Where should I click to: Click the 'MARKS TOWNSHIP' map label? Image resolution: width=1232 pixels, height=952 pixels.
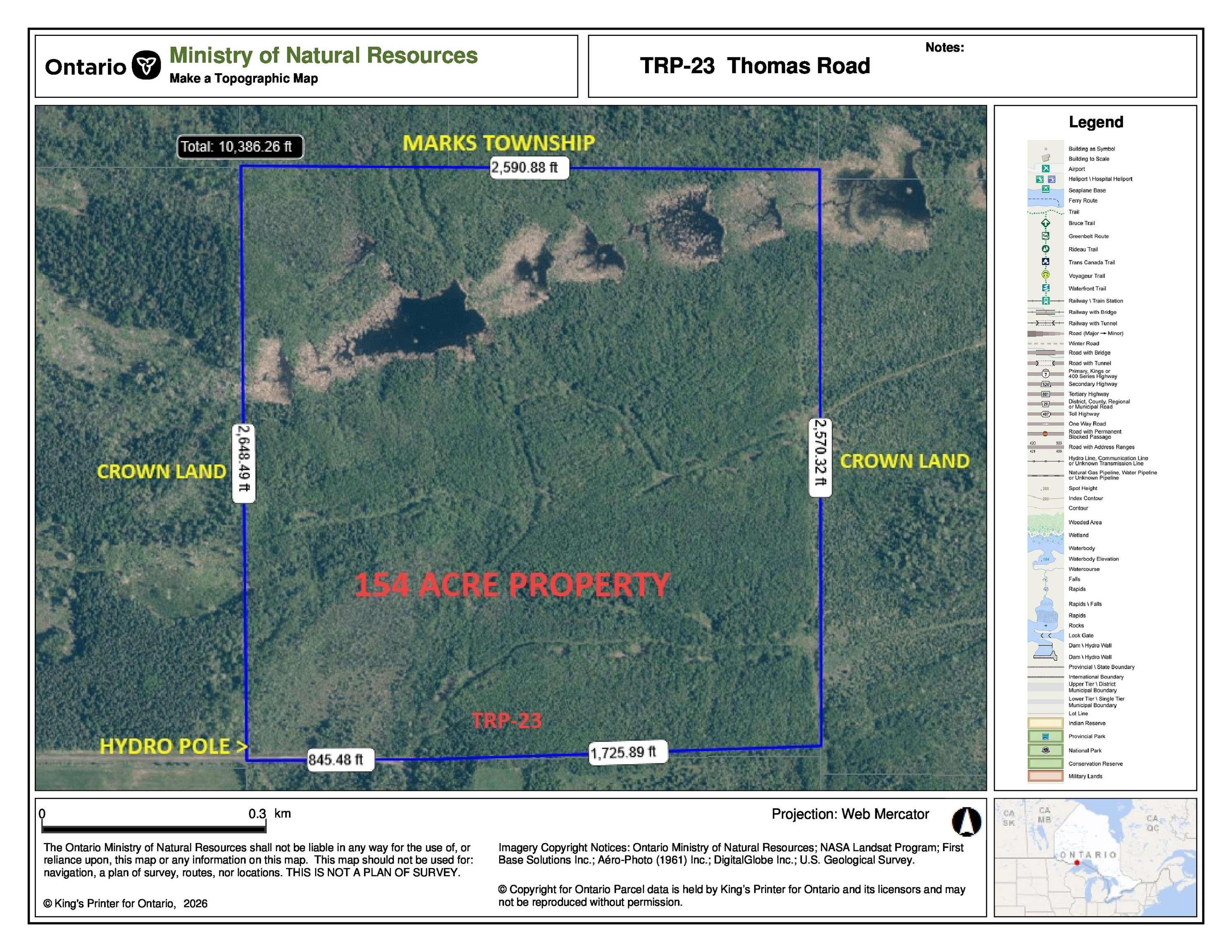click(x=499, y=143)
